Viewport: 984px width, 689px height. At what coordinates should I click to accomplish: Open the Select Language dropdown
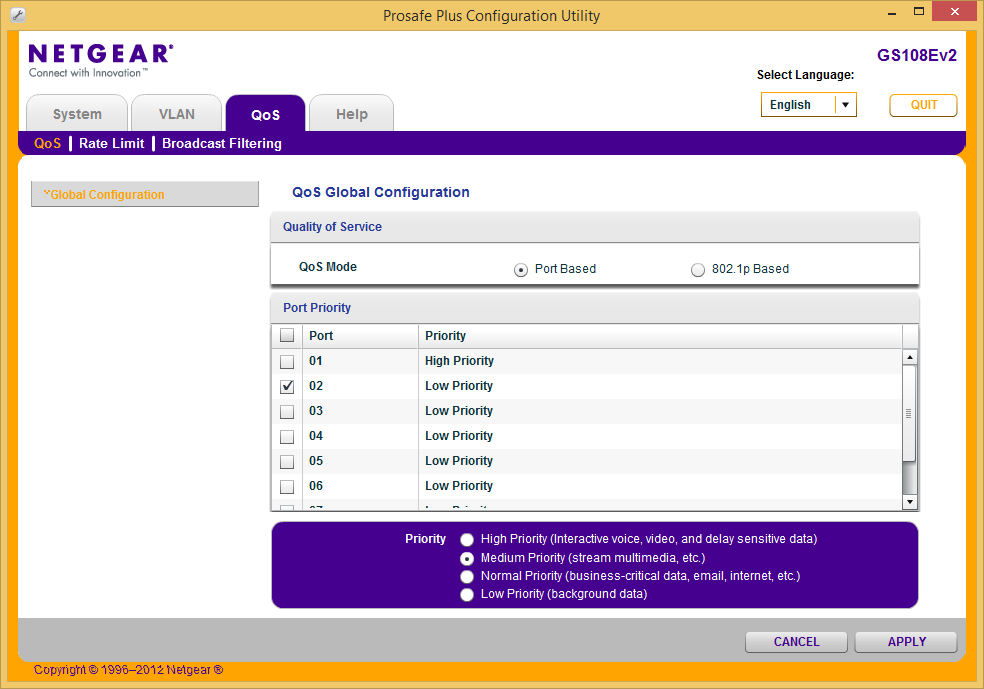click(x=845, y=105)
